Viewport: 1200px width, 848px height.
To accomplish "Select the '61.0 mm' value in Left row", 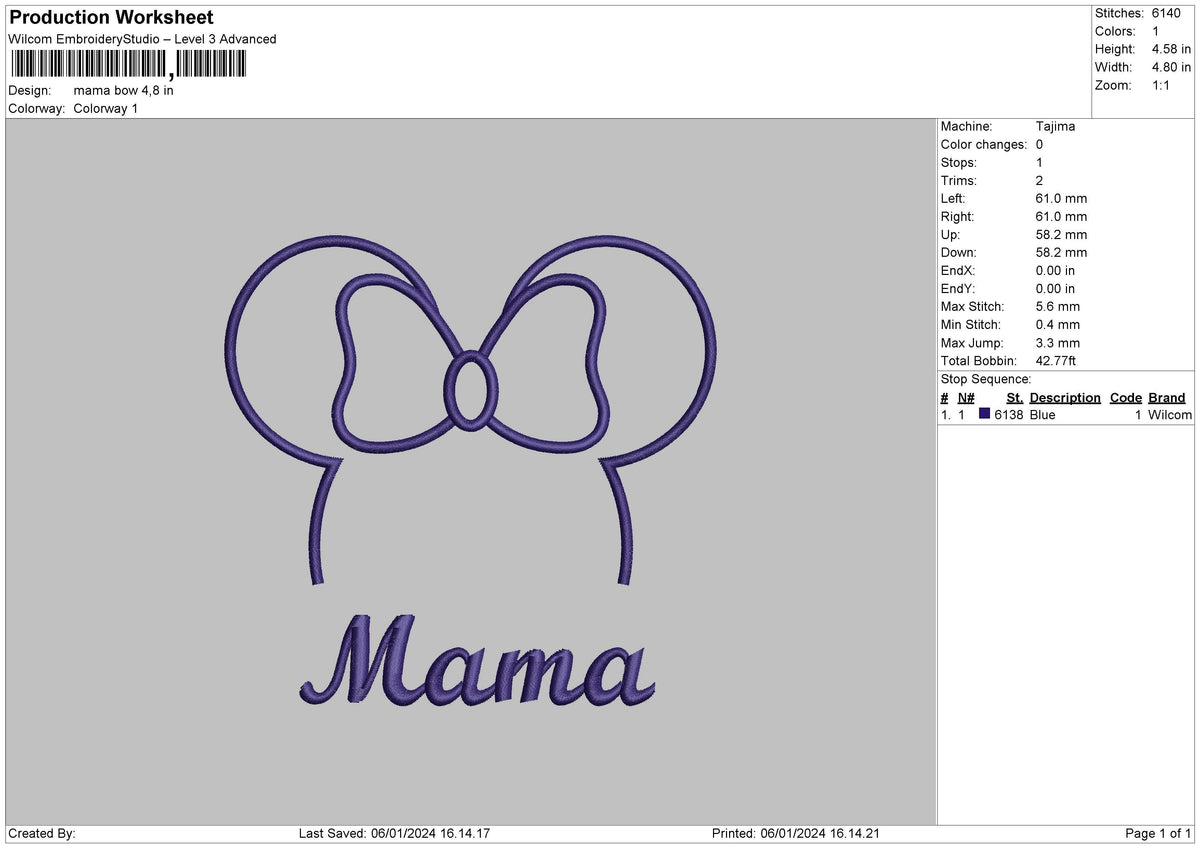I will 1061,199.
